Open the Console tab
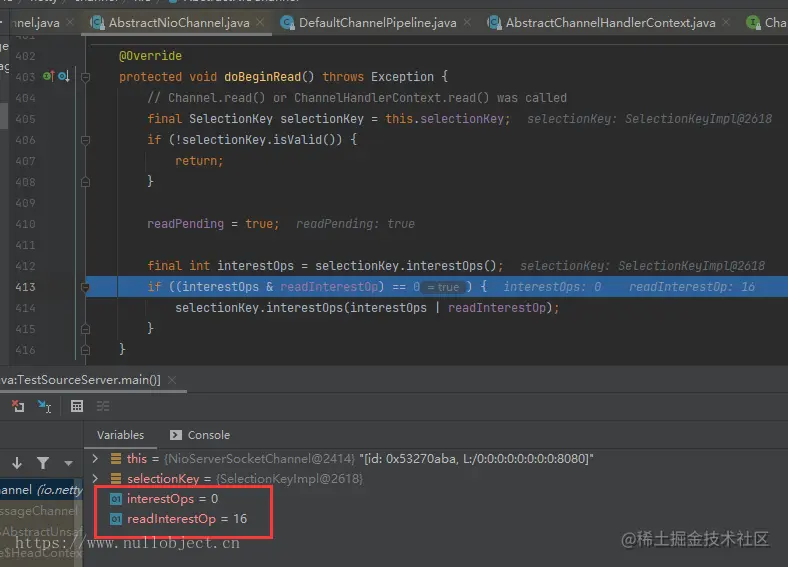Image resolution: width=788 pixels, height=567 pixels. click(200, 435)
